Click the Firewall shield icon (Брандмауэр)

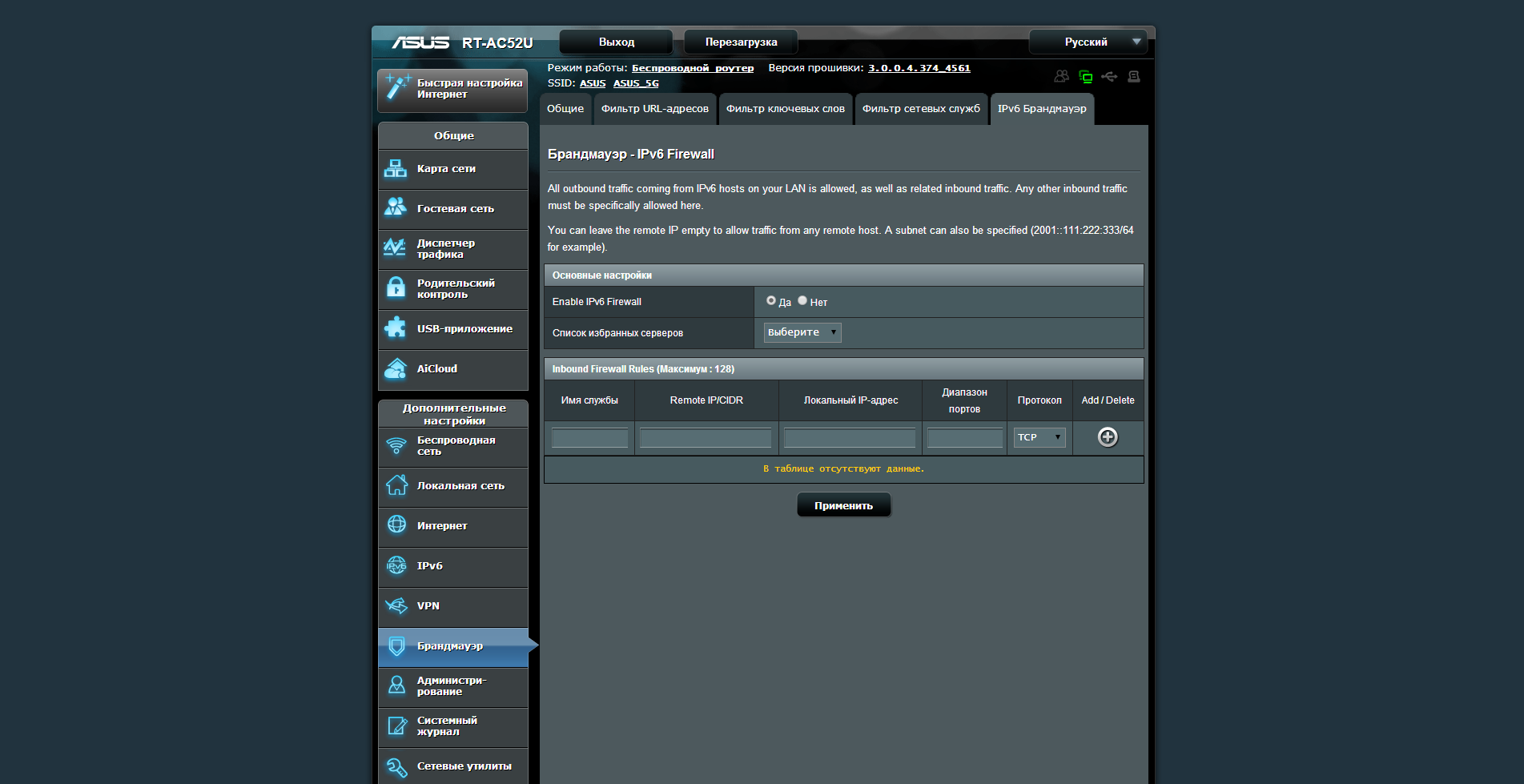[396, 645]
